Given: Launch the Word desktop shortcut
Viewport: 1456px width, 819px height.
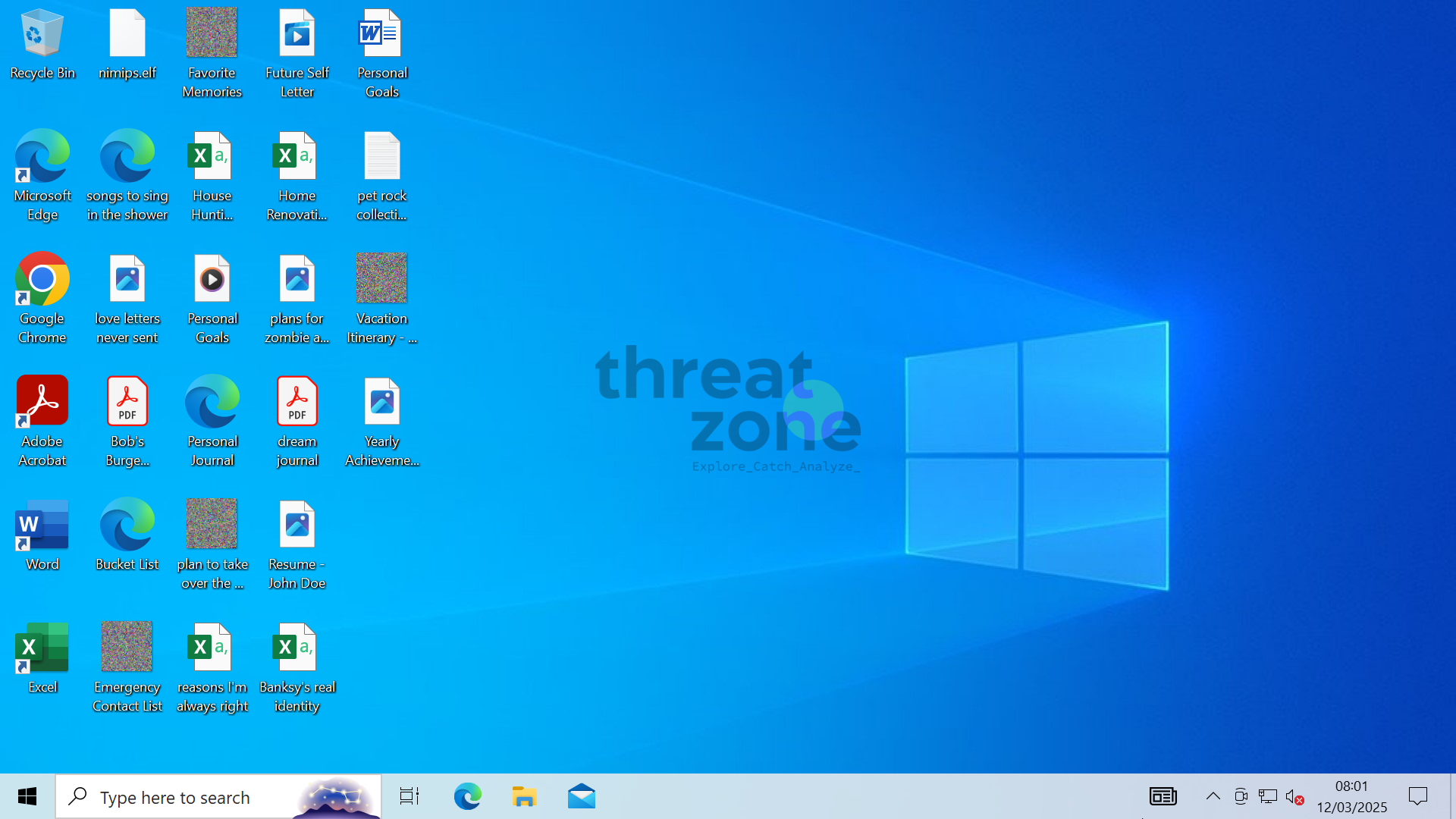Looking at the screenshot, I should tap(42, 536).
